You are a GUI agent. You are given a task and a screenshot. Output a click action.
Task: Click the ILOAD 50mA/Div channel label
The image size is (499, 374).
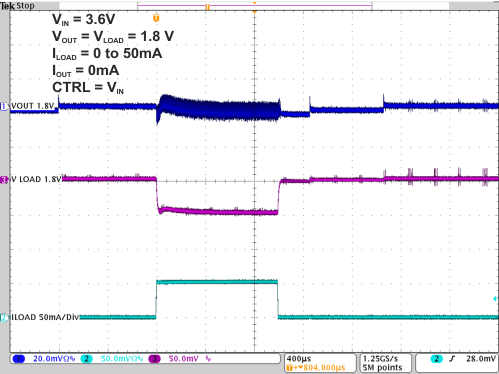(x=45, y=317)
